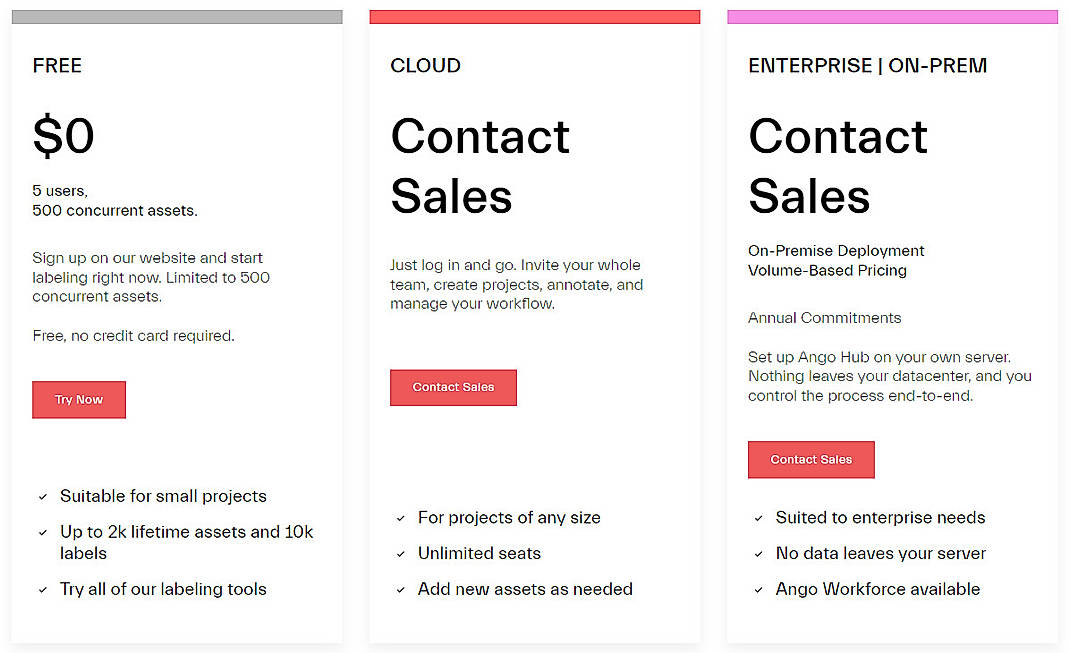Select the FREE plan heading
Screen dimensions: 1070x653
(57, 66)
